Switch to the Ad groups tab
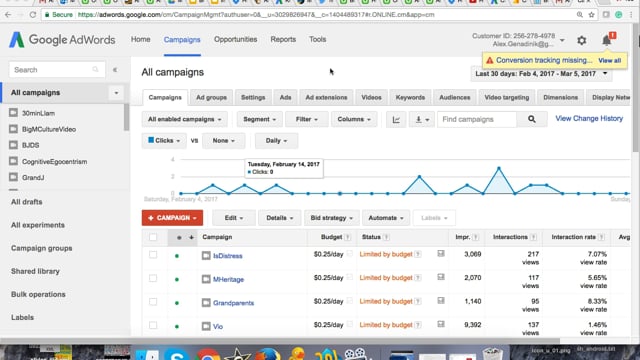This screenshot has width=640, height=360. click(x=211, y=98)
